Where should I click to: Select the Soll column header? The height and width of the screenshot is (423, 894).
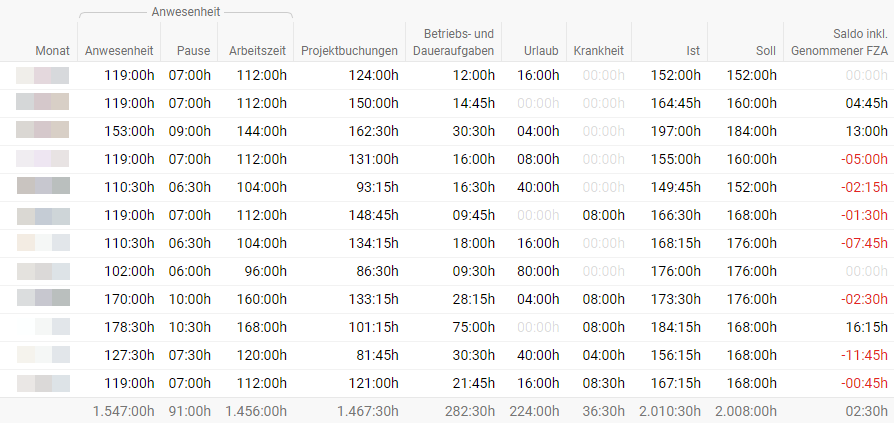766,51
